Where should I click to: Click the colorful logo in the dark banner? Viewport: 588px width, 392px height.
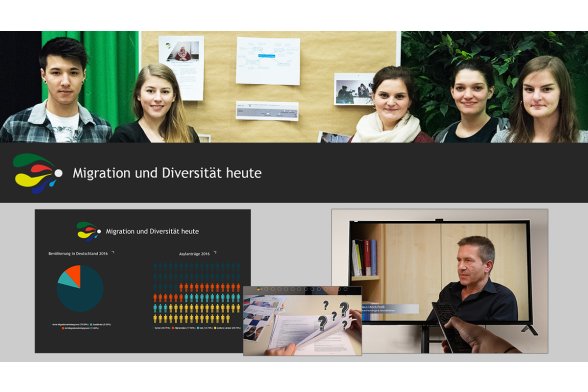37,173
